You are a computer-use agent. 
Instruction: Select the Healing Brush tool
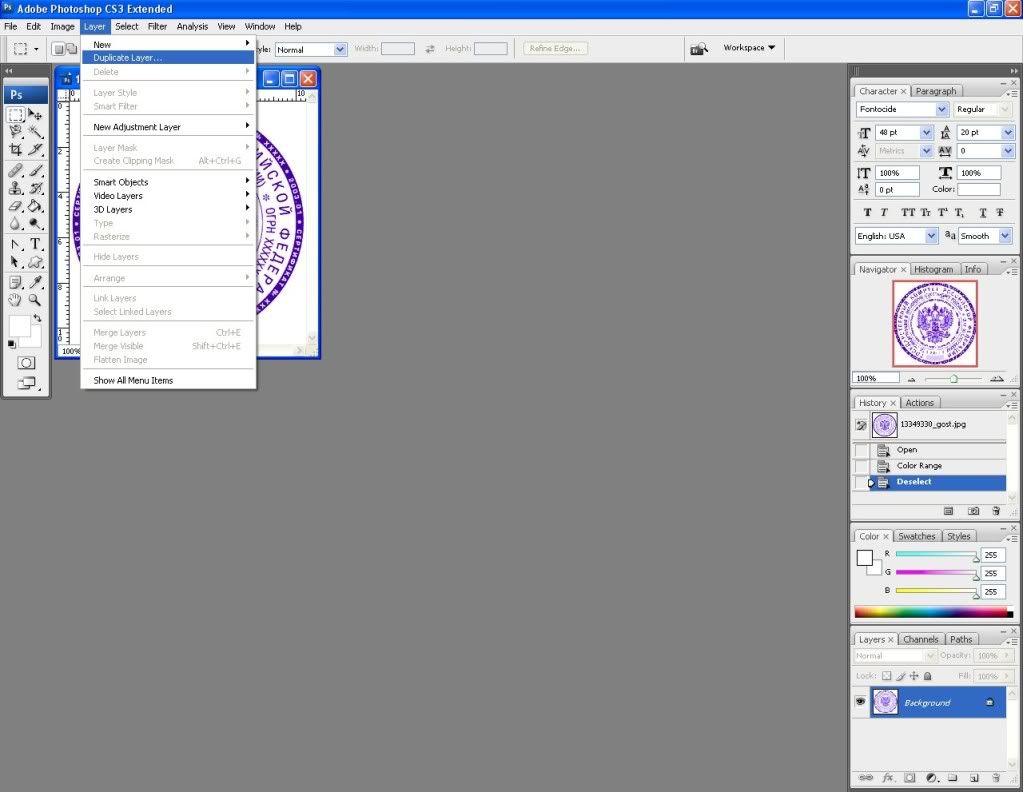click(x=16, y=171)
